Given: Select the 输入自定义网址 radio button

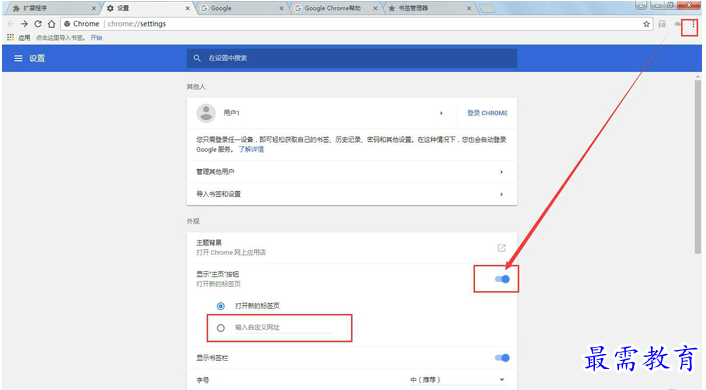Looking at the screenshot, I should point(221,328).
